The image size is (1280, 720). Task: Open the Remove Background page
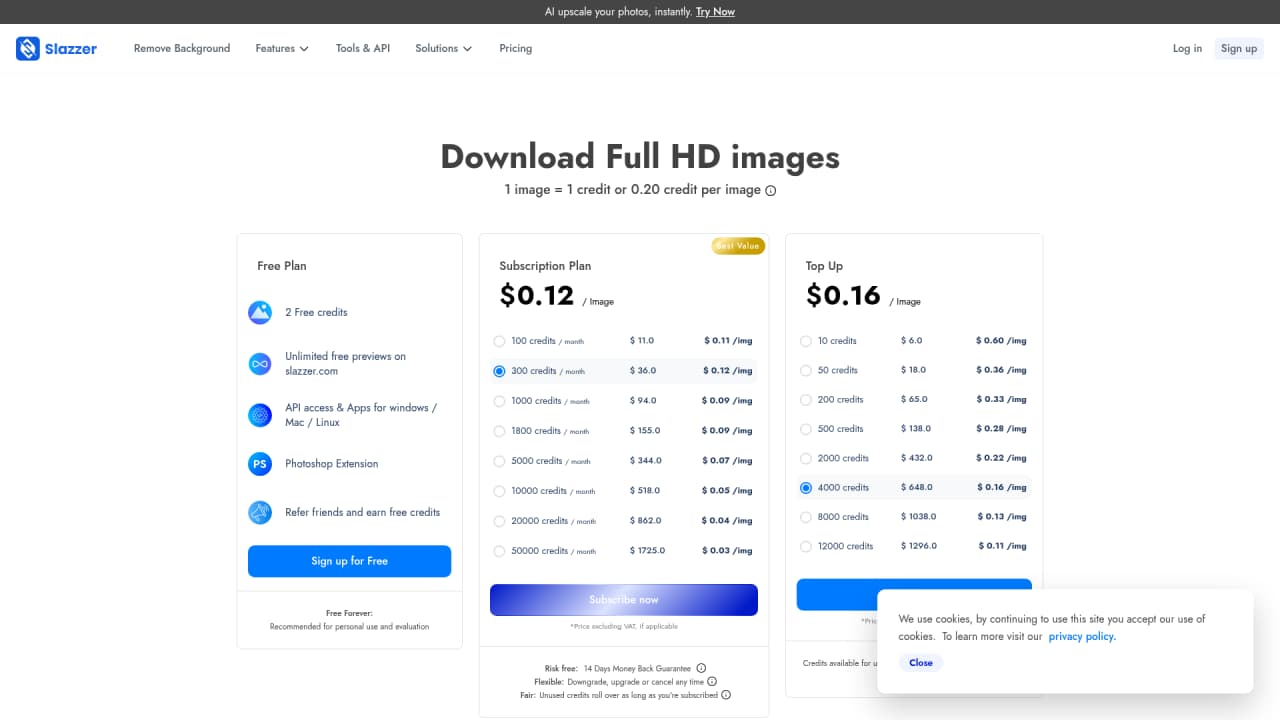tap(182, 48)
